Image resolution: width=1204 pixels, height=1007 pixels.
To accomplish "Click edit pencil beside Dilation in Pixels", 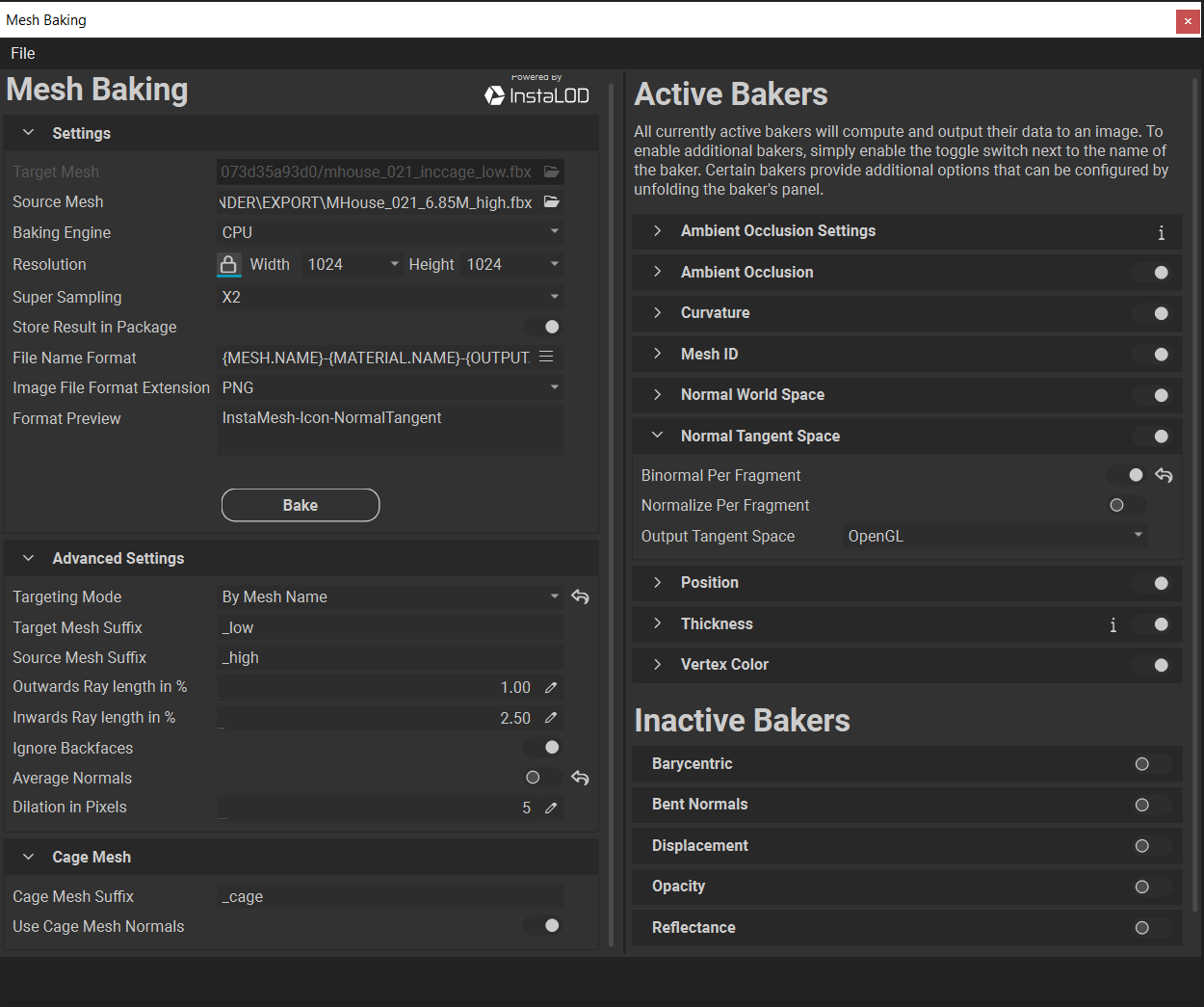I will click(x=551, y=808).
